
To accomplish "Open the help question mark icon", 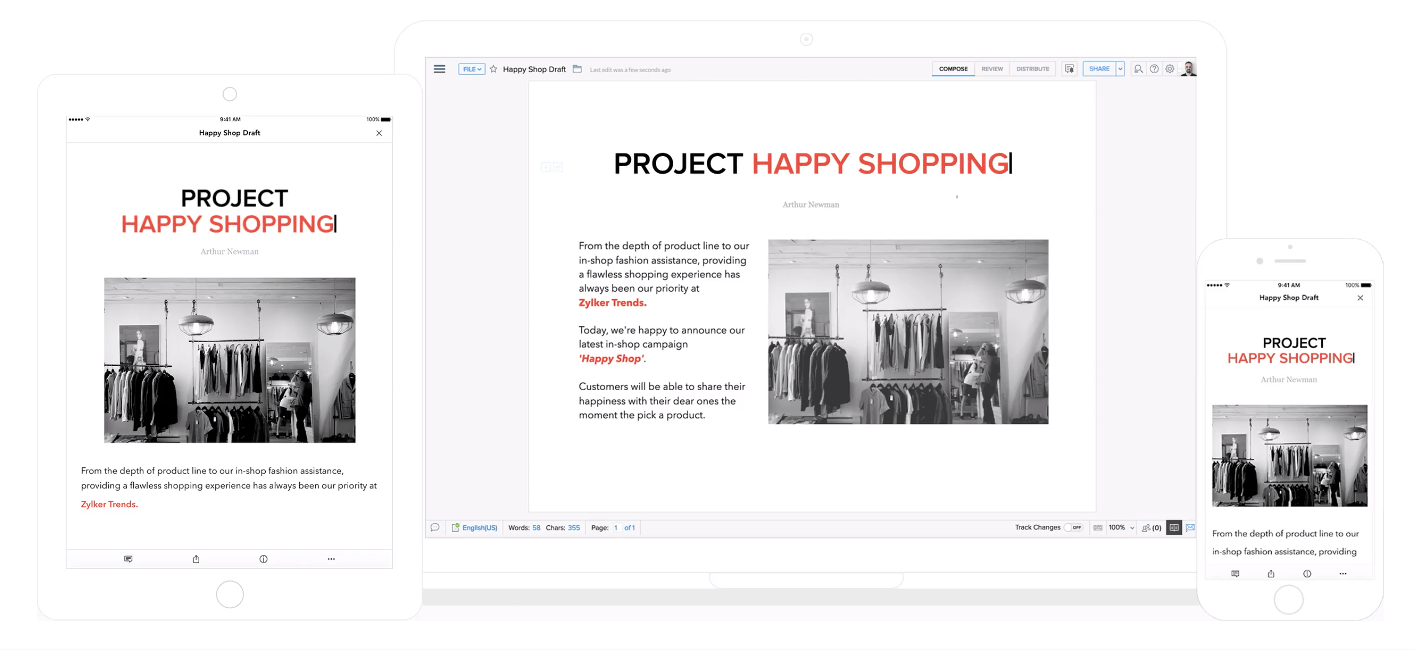I will [x=1154, y=69].
